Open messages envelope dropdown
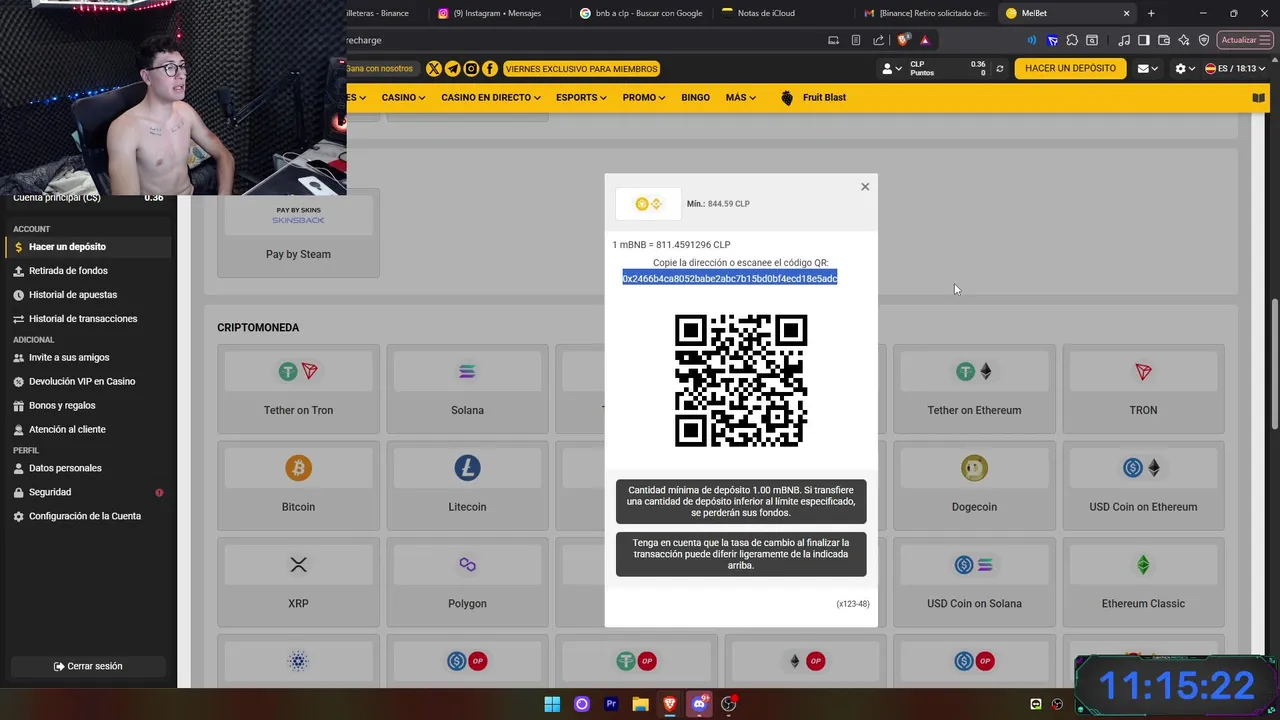The height and width of the screenshot is (720, 1280). tap(1147, 69)
